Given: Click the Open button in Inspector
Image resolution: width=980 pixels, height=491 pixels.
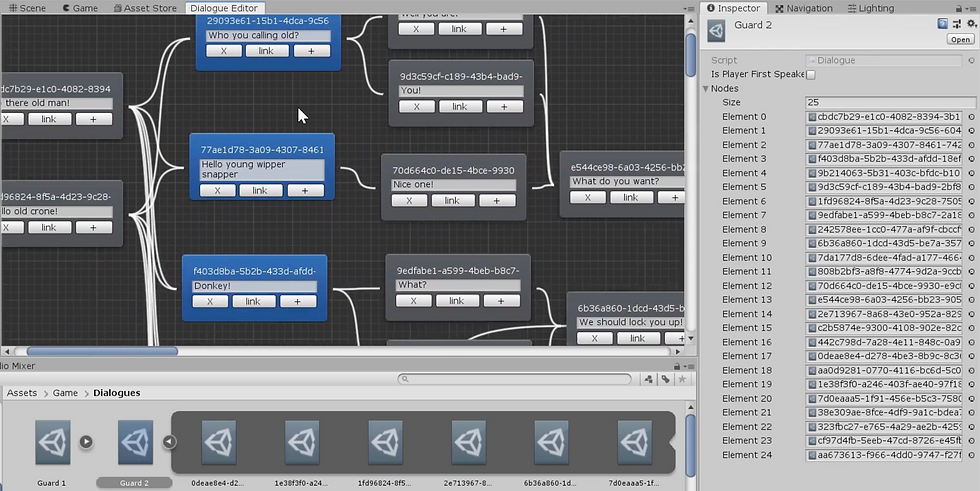Looking at the screenshot, I should (x=960, y=39).
